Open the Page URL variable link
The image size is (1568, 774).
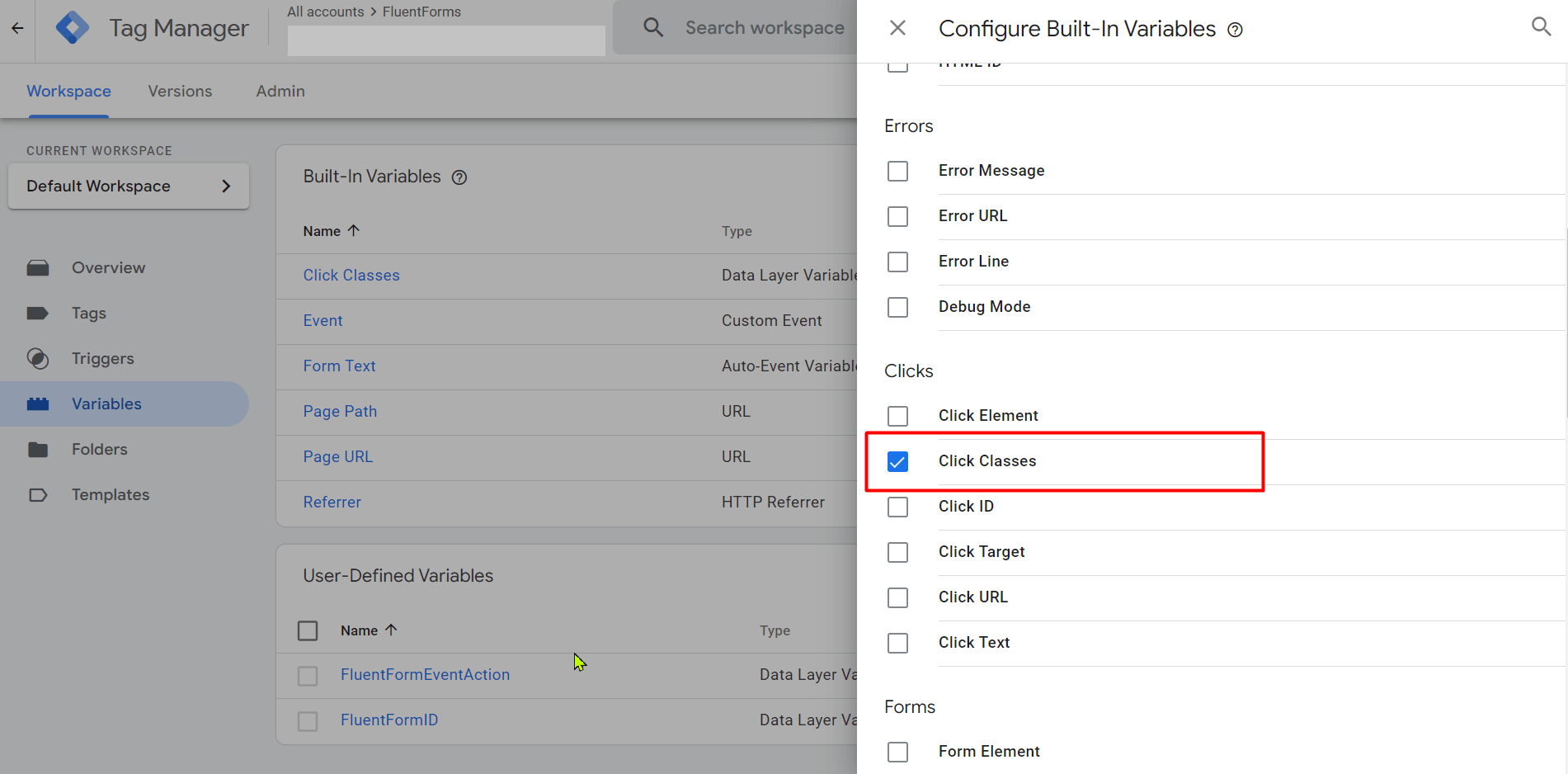(x=338, y=457)
